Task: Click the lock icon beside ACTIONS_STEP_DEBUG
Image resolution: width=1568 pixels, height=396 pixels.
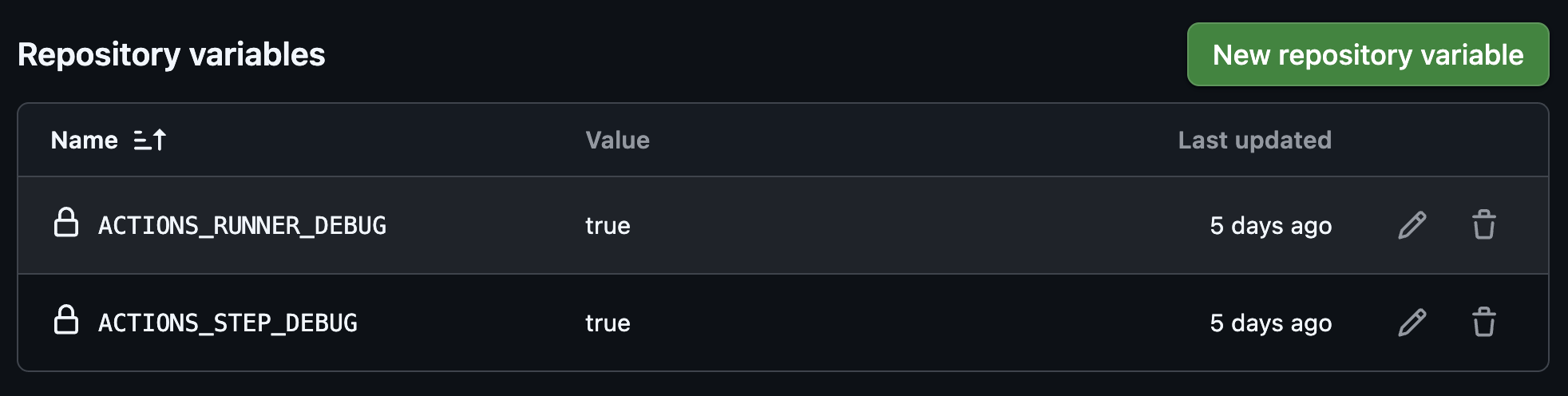Action: click(x=66, y=321)
